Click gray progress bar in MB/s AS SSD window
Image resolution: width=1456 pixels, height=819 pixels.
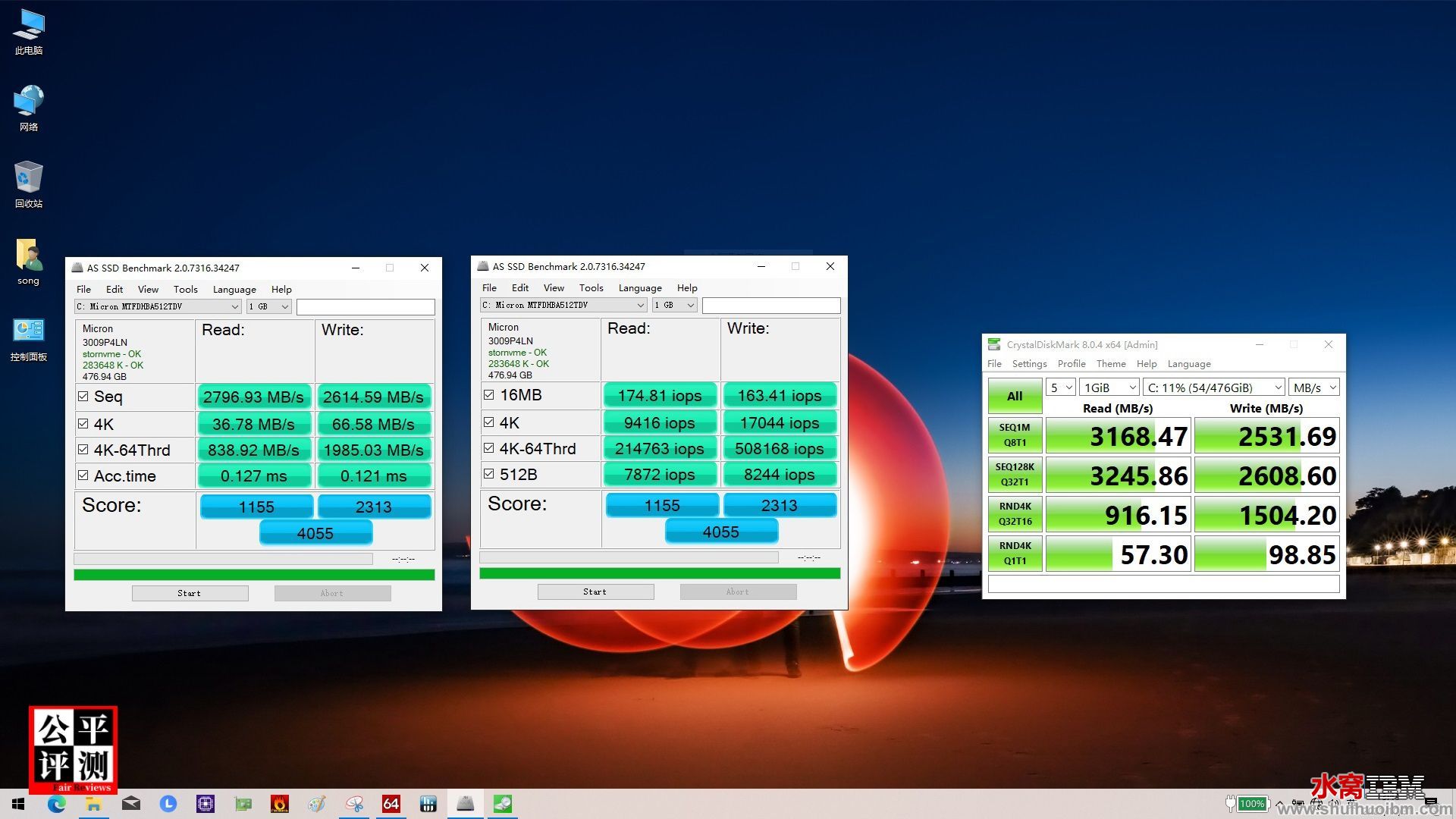pos(223,559)
